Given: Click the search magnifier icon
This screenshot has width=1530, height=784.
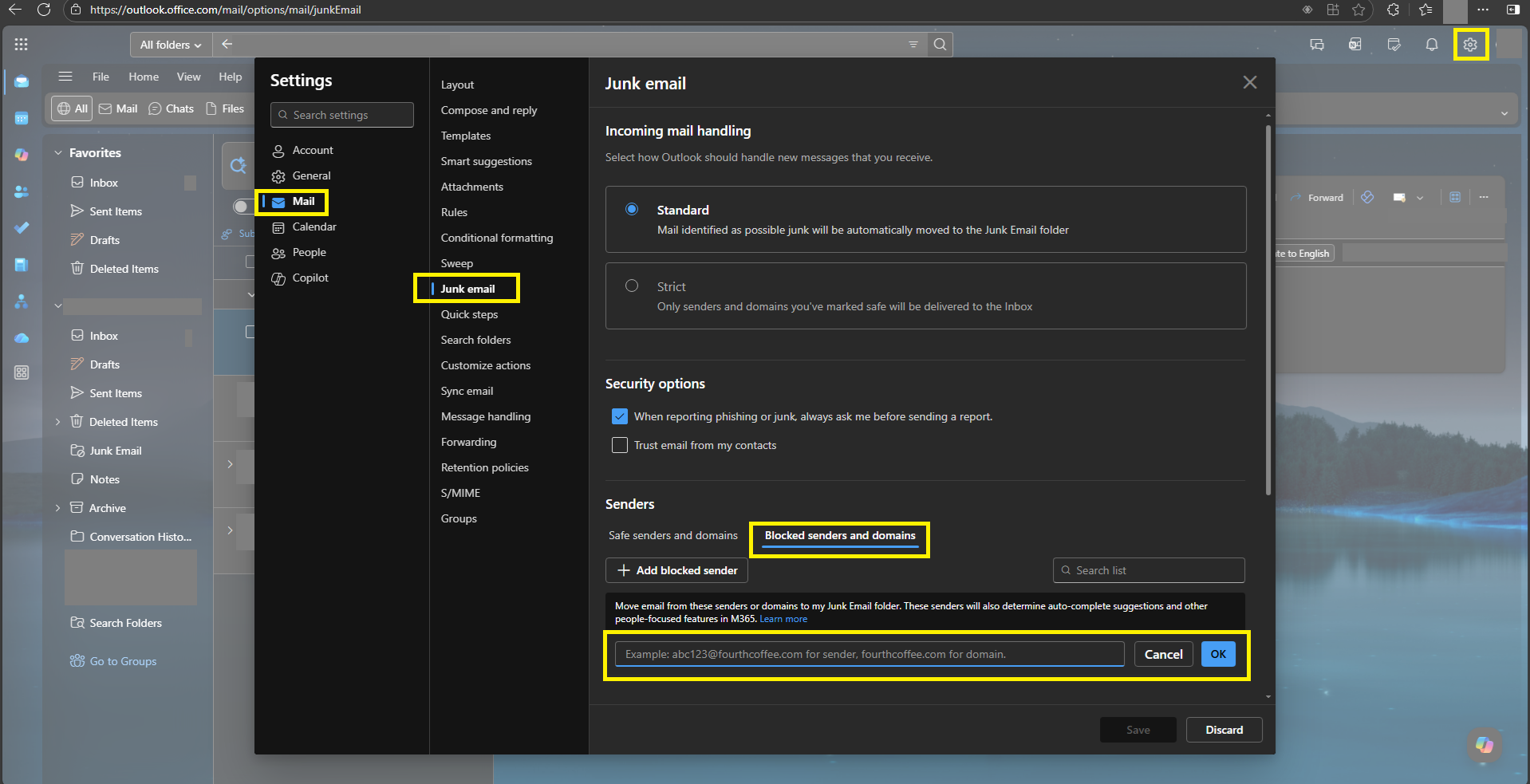Looking at the screenshot, I should [x=940, y=45].
